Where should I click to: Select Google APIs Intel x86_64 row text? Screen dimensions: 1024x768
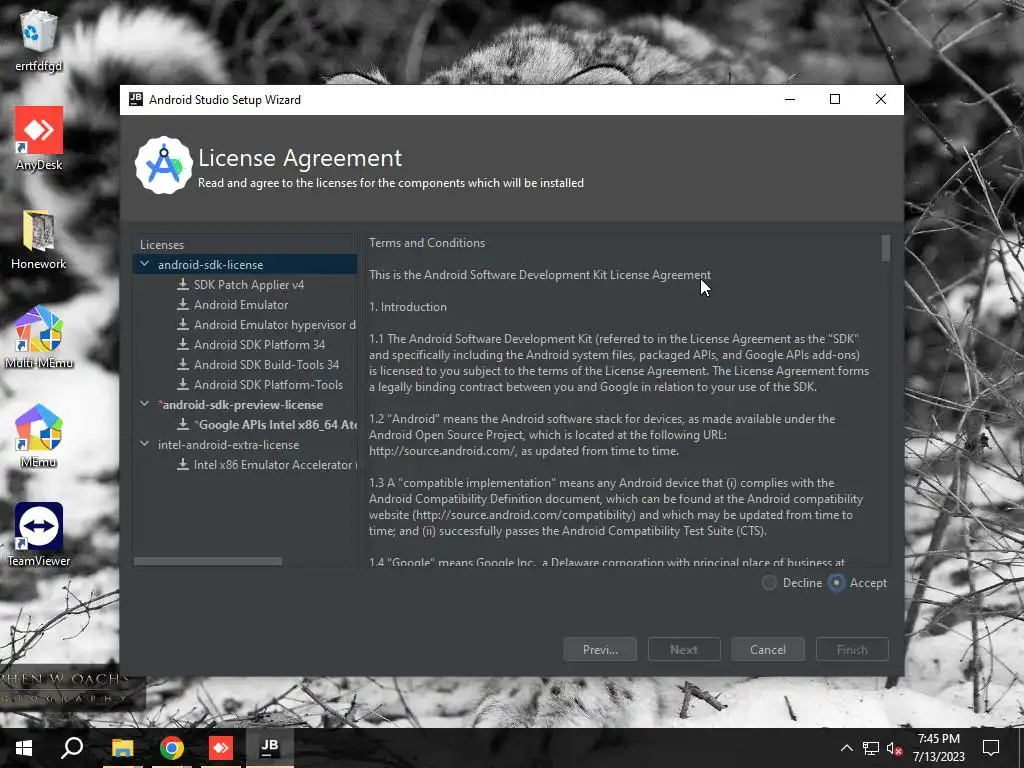pyautogui.click(x=276, y=424)
